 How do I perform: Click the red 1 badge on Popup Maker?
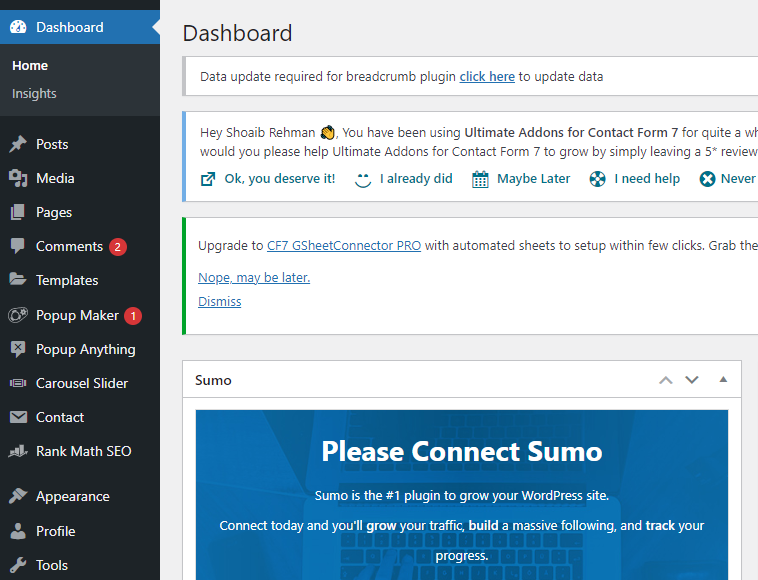(x=133, y=316)
